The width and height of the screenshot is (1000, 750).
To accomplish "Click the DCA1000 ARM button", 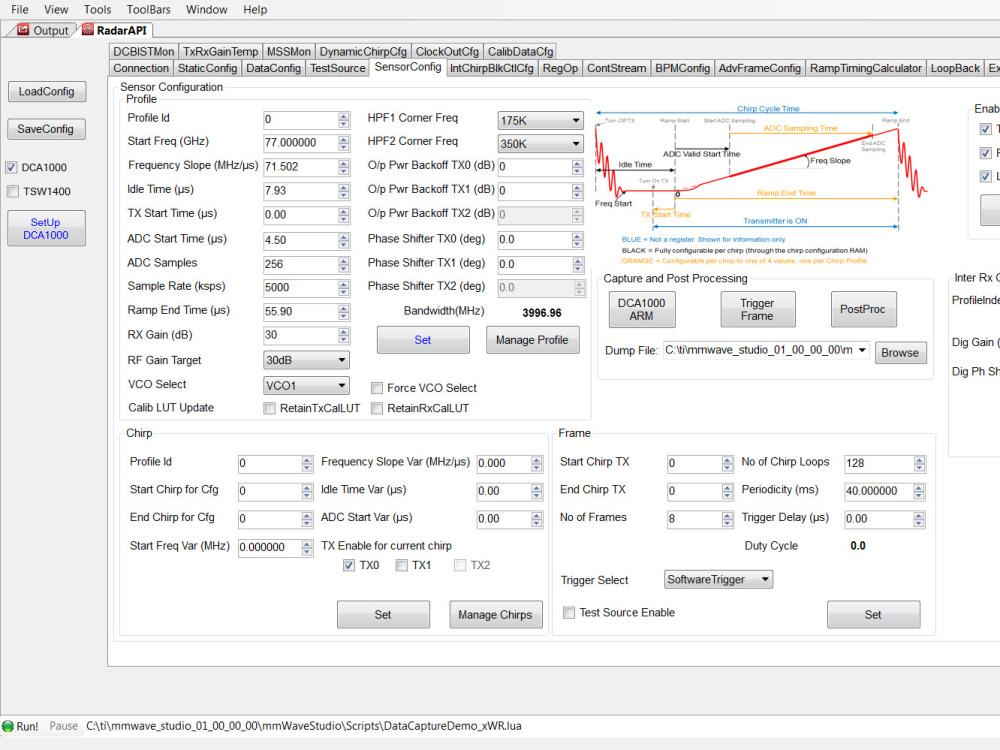I will 641,309.
